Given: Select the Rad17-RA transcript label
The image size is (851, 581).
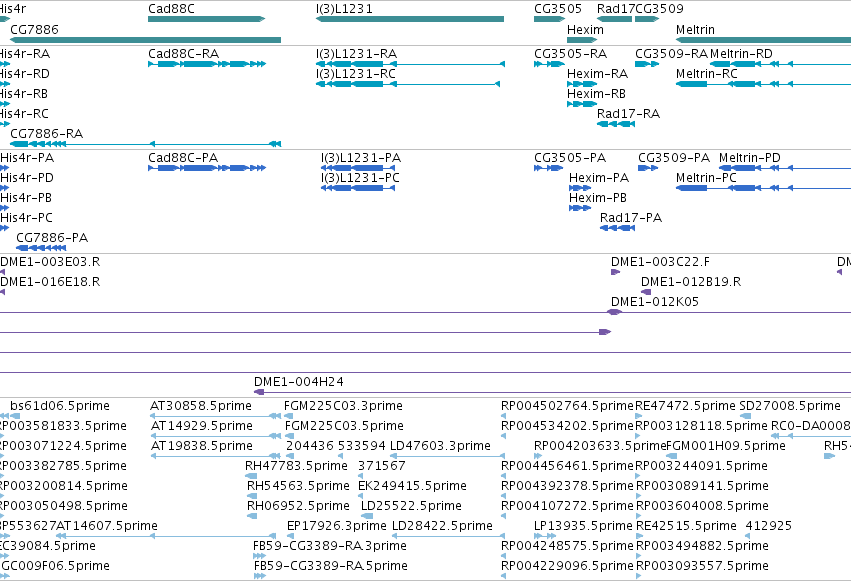Looking at the screenshot, I should coord(628,114).
